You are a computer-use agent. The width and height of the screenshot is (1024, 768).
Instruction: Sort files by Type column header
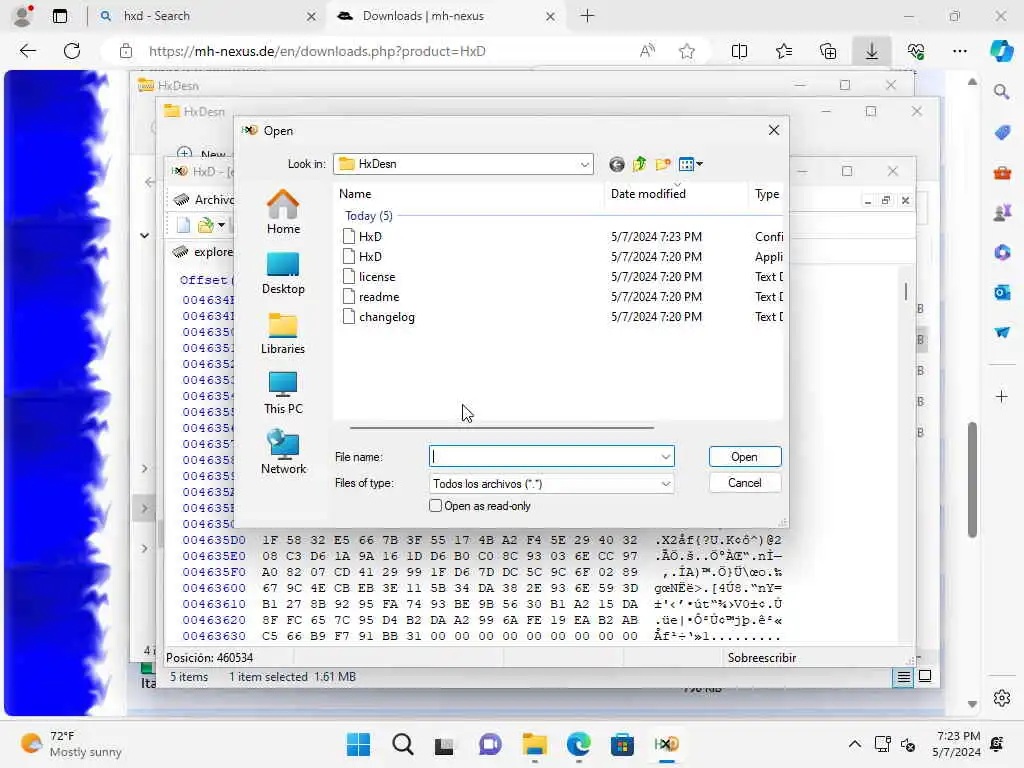[x=766, y=194]
